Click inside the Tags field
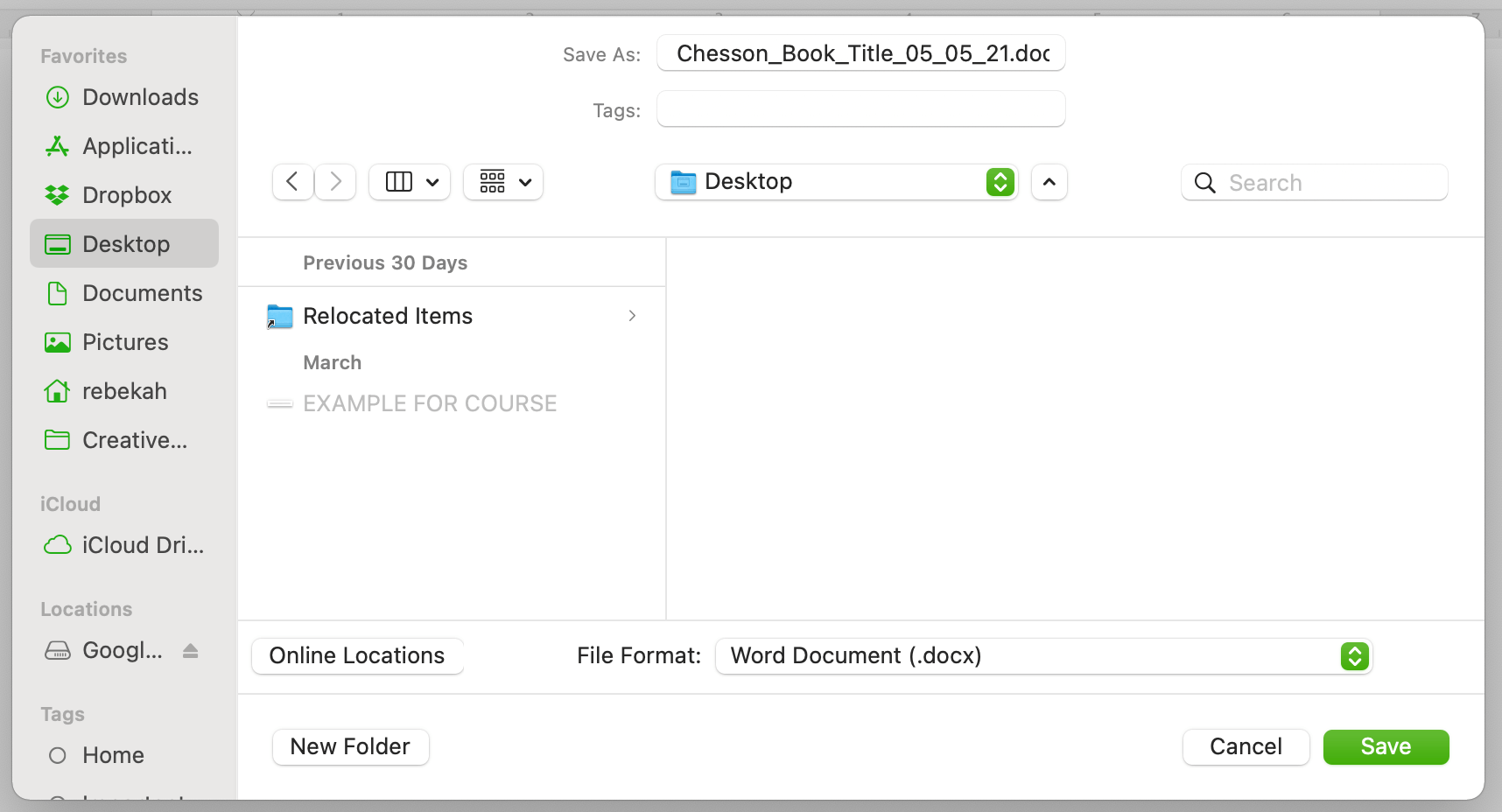 [860, 108]
